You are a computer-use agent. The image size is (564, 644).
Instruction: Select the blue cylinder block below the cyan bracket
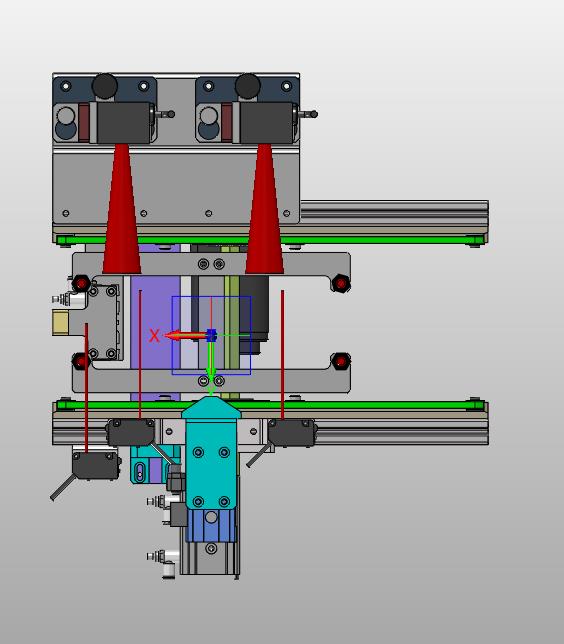[x=211, y=525]
